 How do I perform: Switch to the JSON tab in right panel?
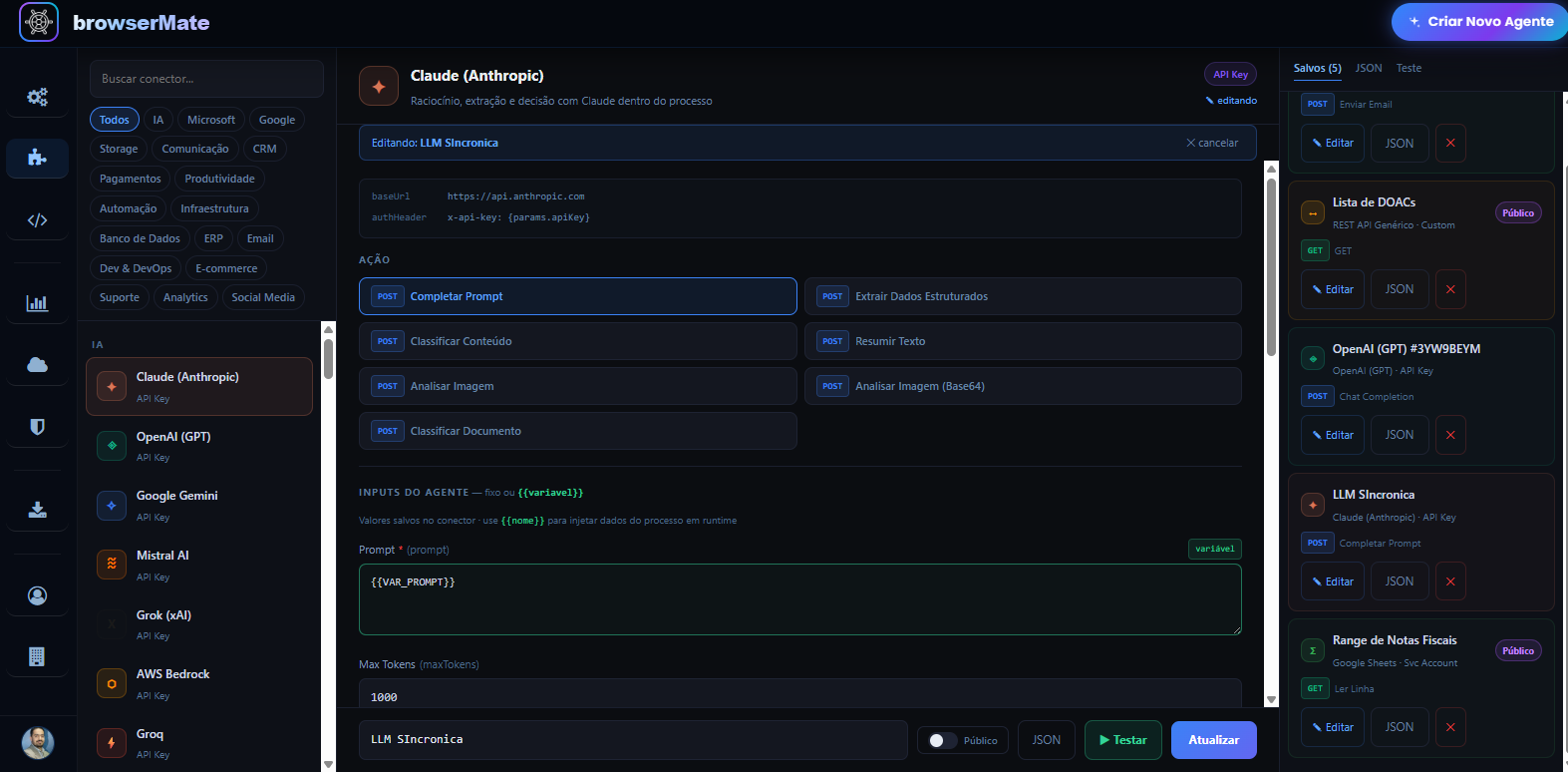pos(1369,68)
